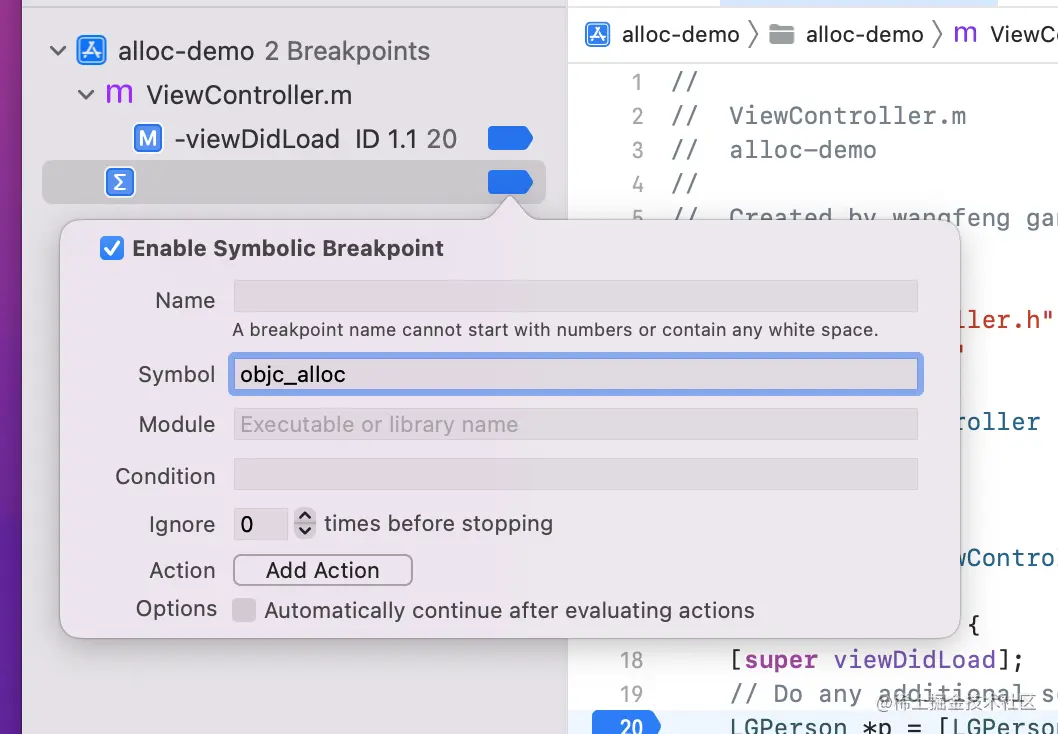The height and width of the screenshot is (734, 1058).
Task: Click the alloc-demo project icon in navigator
Action: point(92,50)
